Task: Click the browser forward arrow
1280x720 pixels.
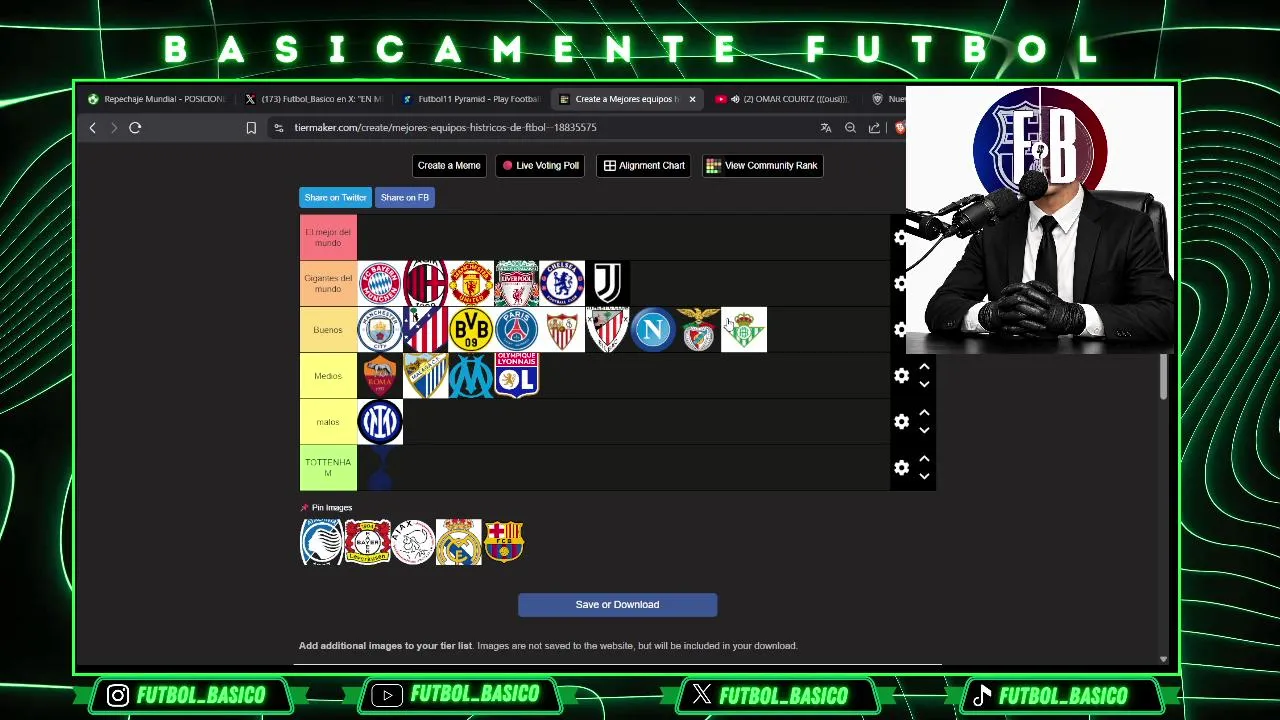Action: (x=113, y=128)
